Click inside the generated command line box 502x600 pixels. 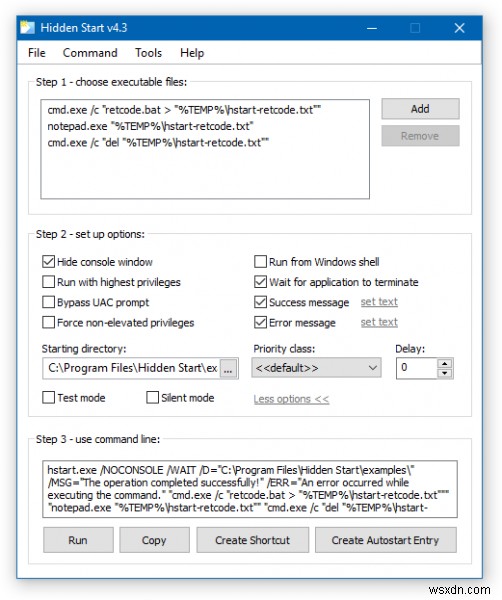click(250, 489)
